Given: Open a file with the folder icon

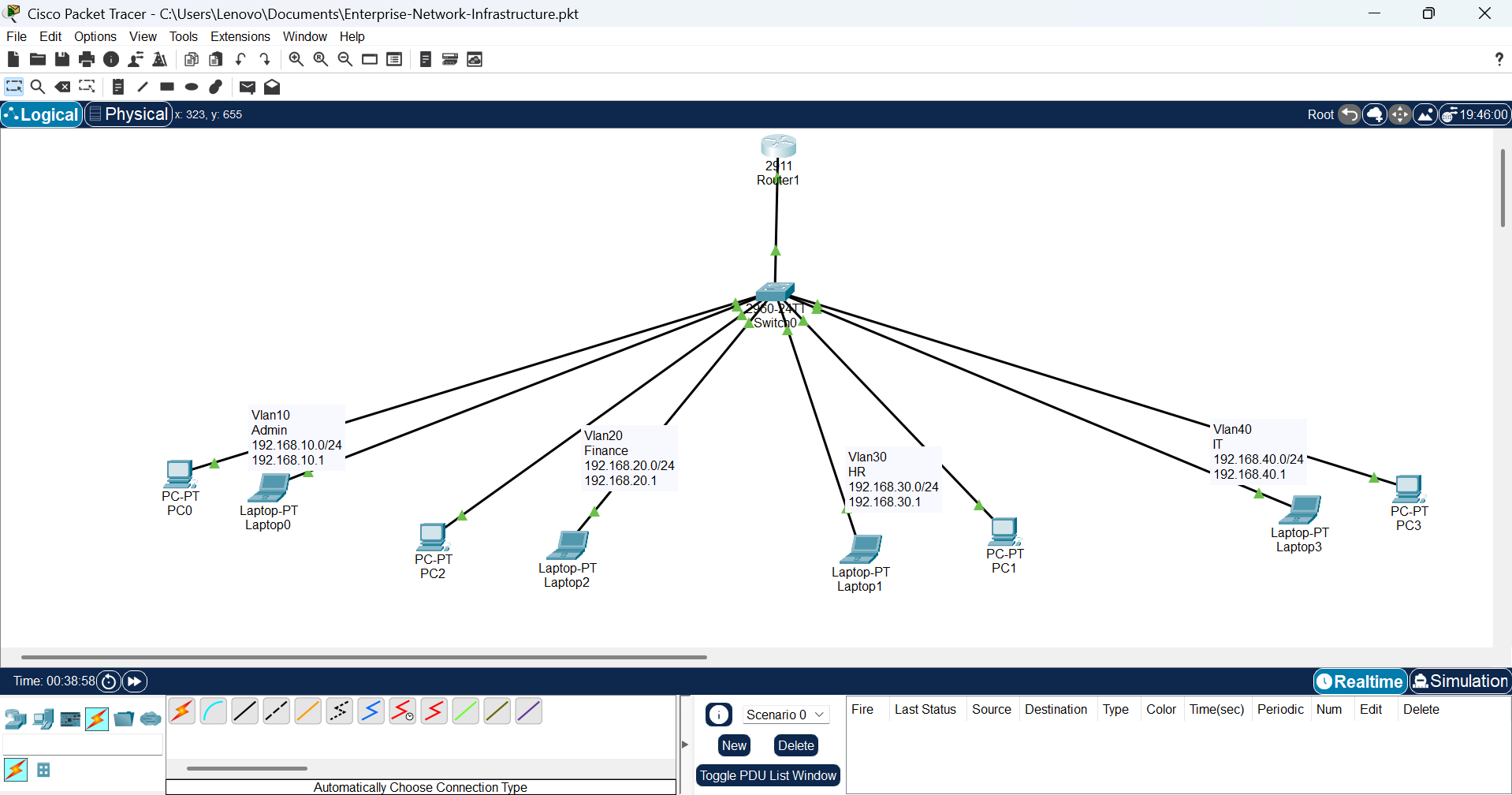Looking at the screenshot, I should tap(38, 59).
